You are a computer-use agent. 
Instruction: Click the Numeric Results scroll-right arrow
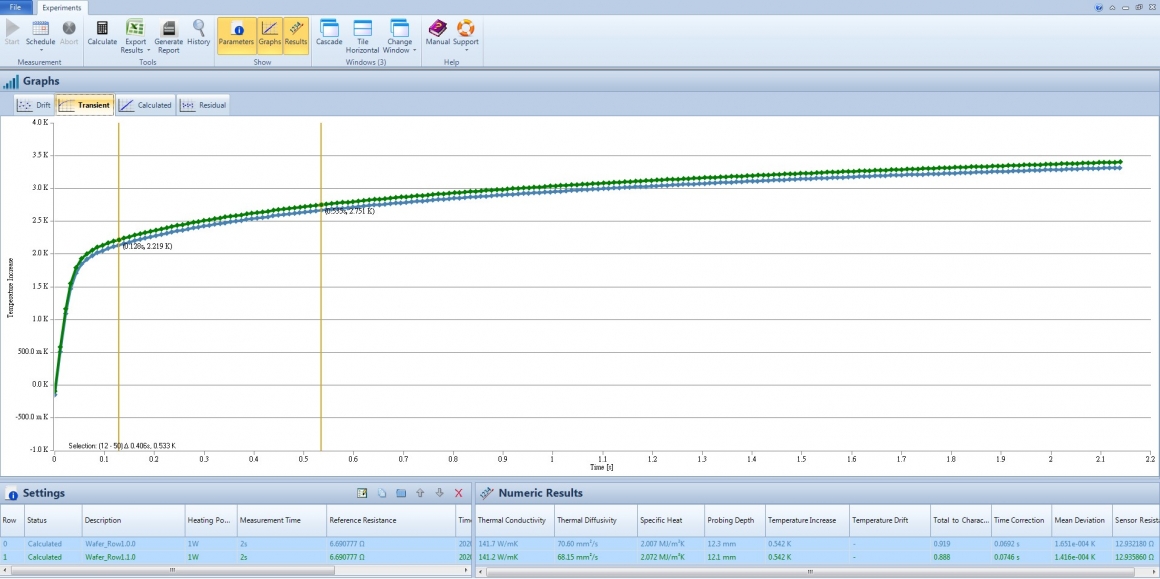(x=1154, y=570)
